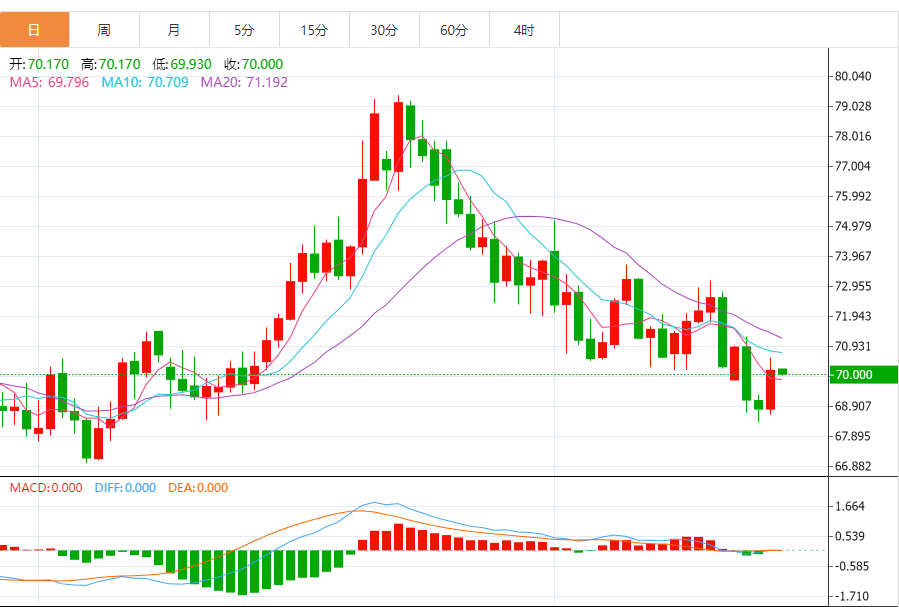Click the 72.955 price axis label
Image resolution: width=899 pixels, height=607 pixels.
point(853,286)
